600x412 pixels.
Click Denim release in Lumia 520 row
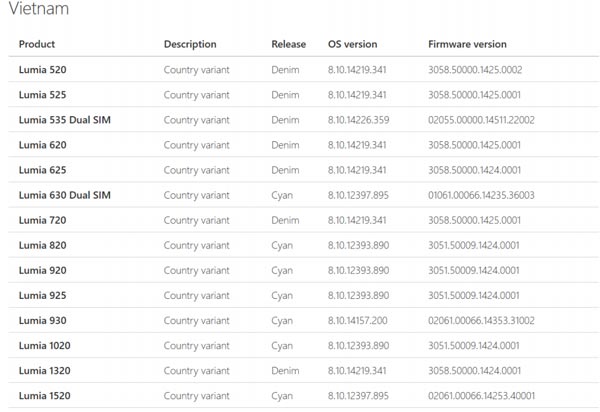(x=285, y=70)
